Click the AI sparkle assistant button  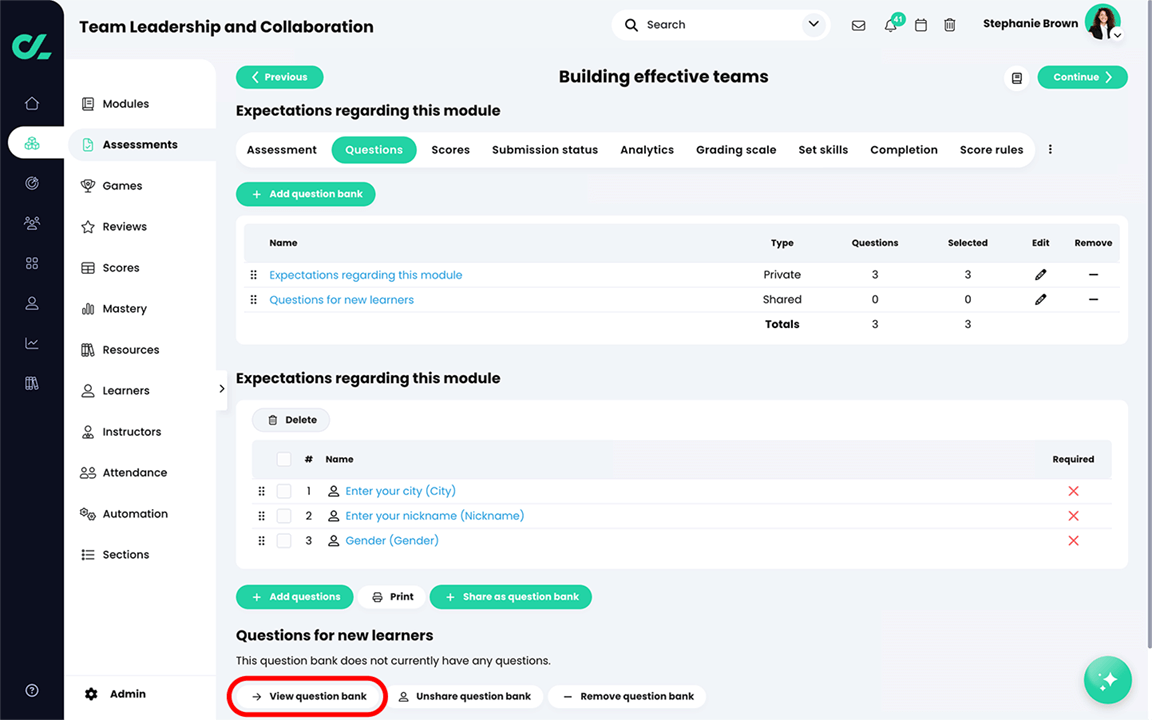(1107, 680)
